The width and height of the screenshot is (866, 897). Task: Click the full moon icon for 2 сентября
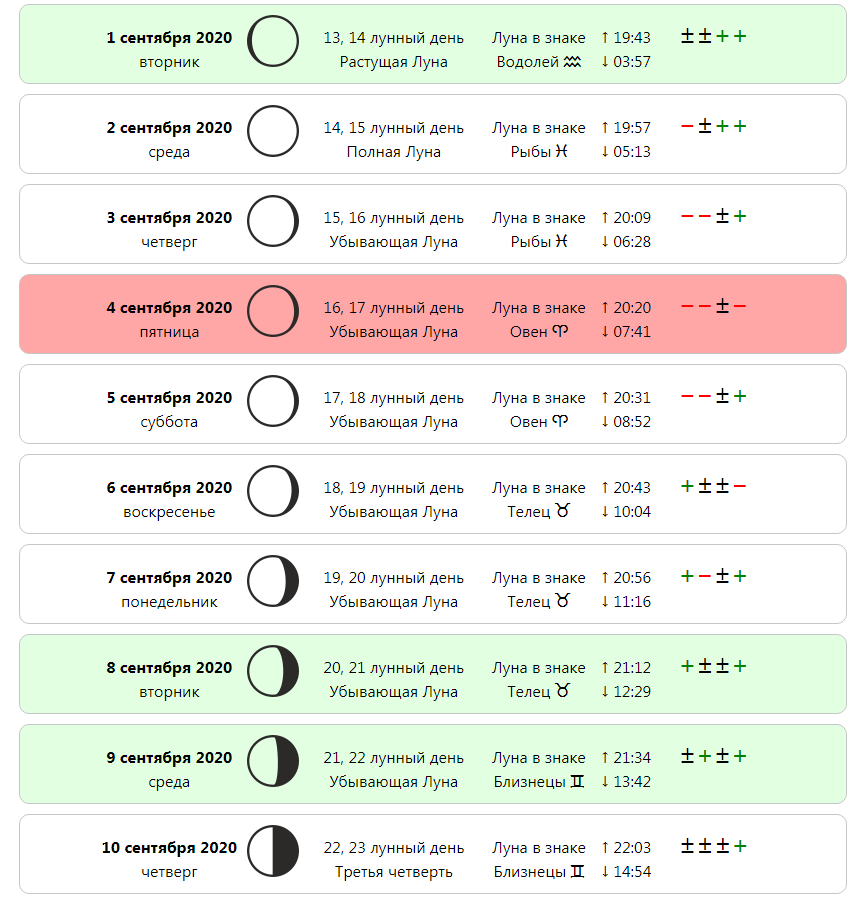[273, 131]
